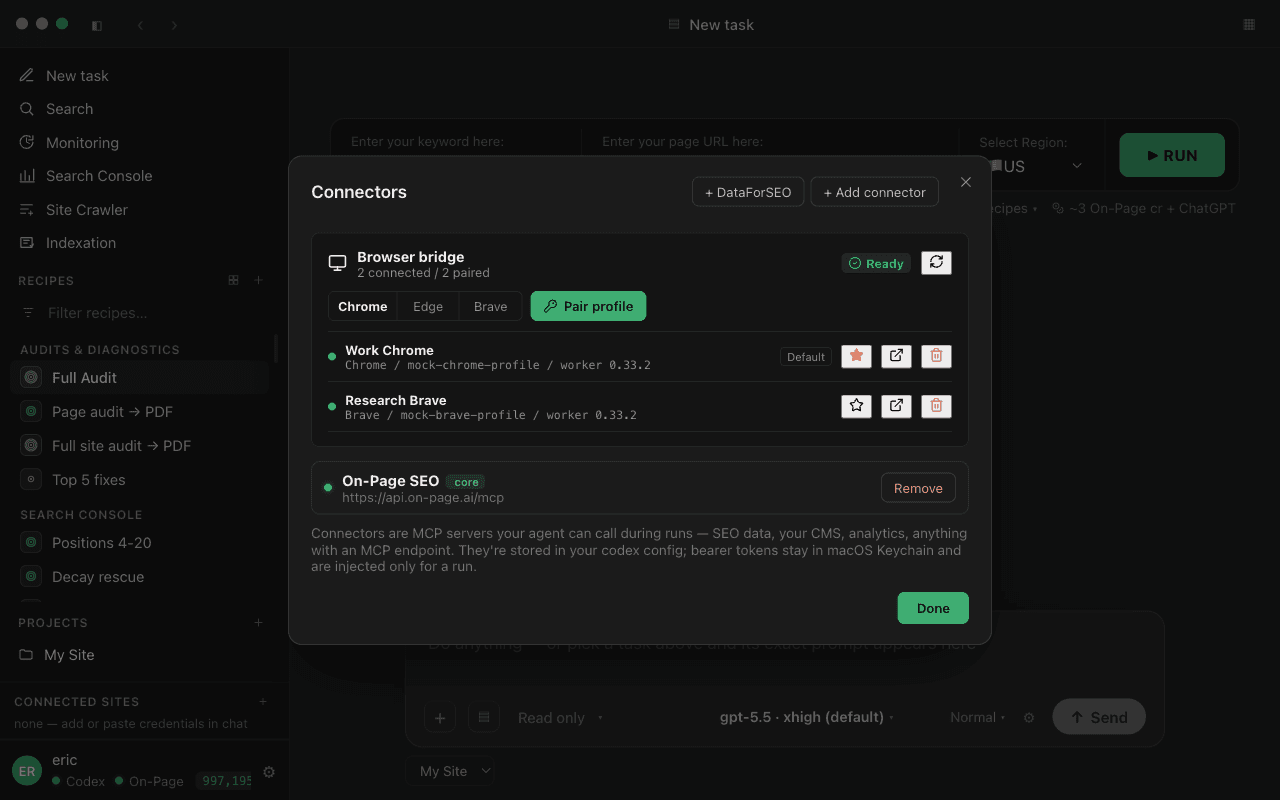Viewport: 1280px width, 800px height.
Task: Select the Positions 4-20 recipe
Action: tap(140, 543)
